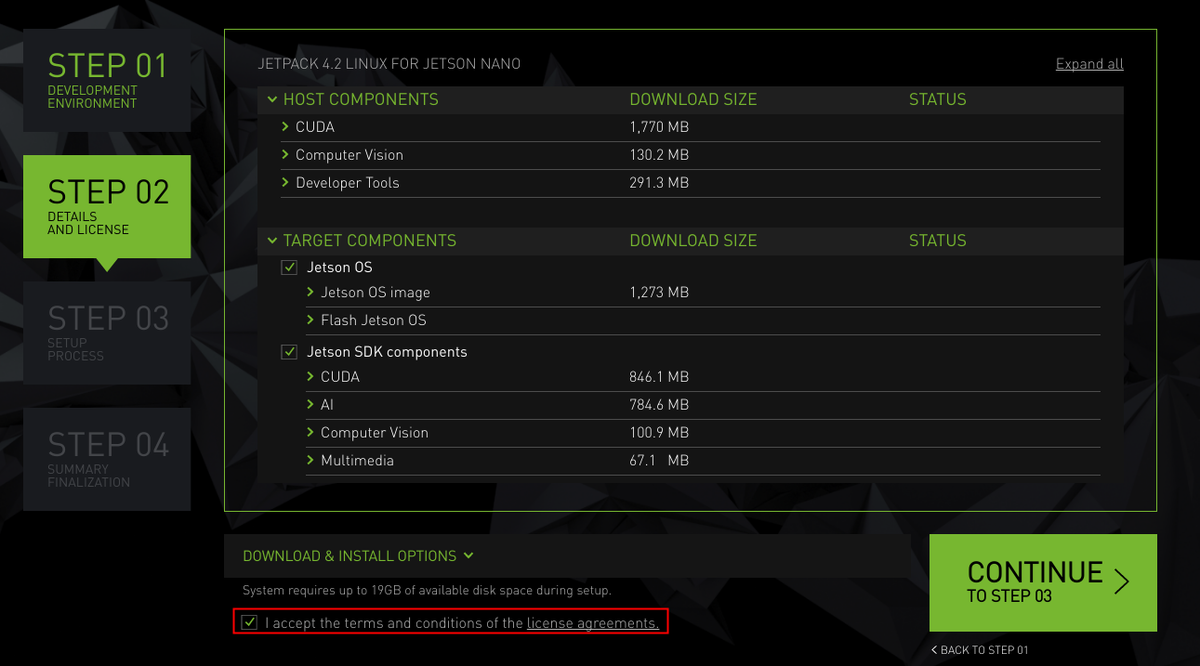
Task: Click the Expand all link
Action: pyautogui.click(x=1090, y=64)
